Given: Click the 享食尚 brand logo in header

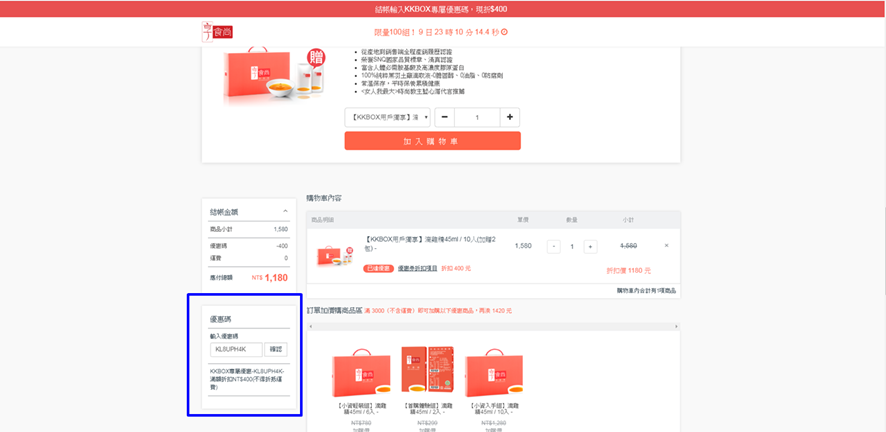Looking at the screenshot, I should pyautogui.click(x=217, y=32).
